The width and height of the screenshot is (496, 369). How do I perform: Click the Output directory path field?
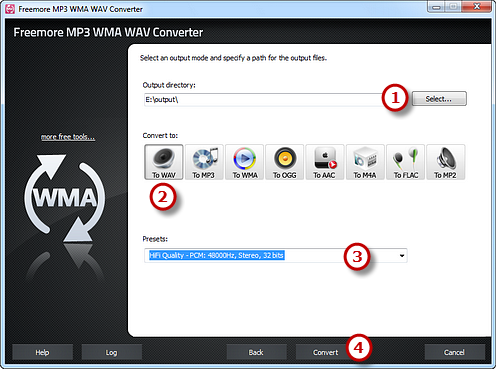tap(263, 100)
